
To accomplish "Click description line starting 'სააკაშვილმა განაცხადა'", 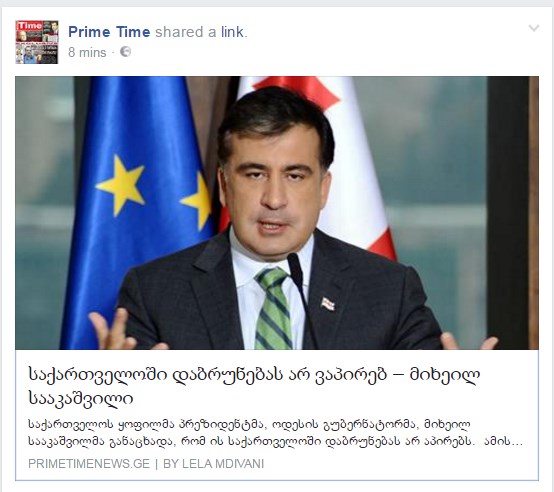I will click(x=249, y=441).
